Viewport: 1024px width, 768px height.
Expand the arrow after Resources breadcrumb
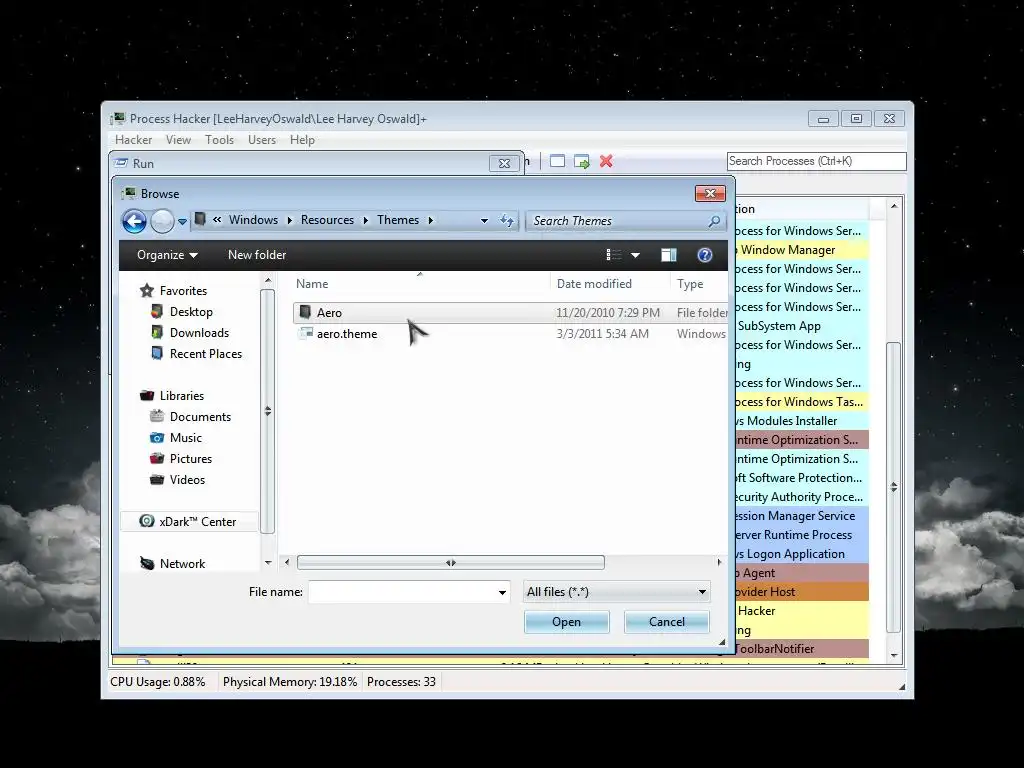[365, 221]
